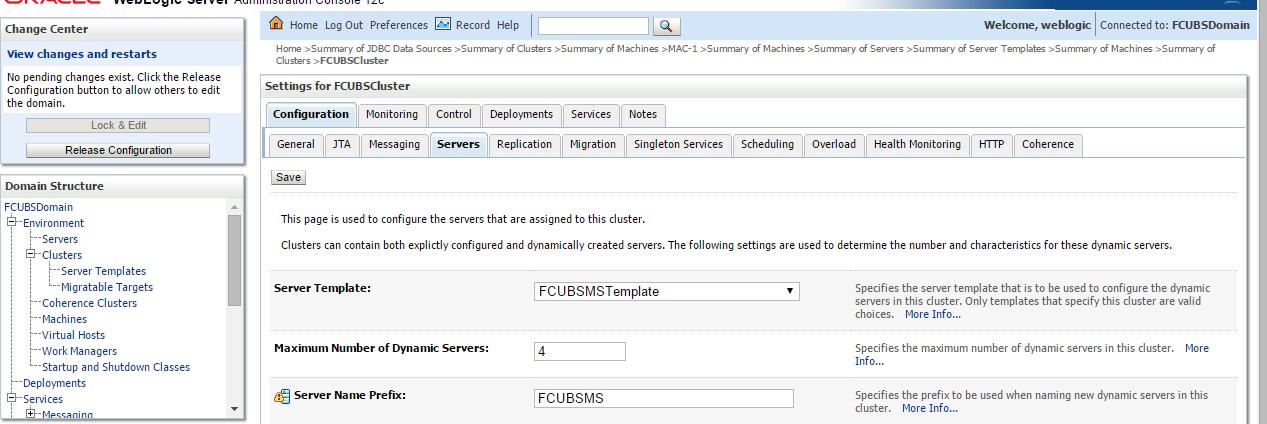Open the Deployments tab

(x=521, y=114)
